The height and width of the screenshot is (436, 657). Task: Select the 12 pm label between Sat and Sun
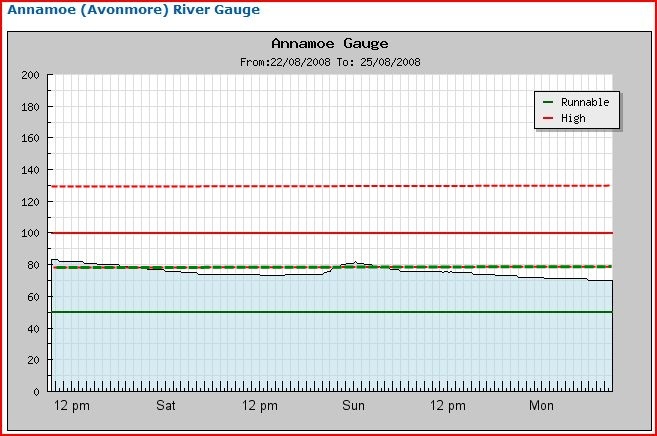pos(260,405)
